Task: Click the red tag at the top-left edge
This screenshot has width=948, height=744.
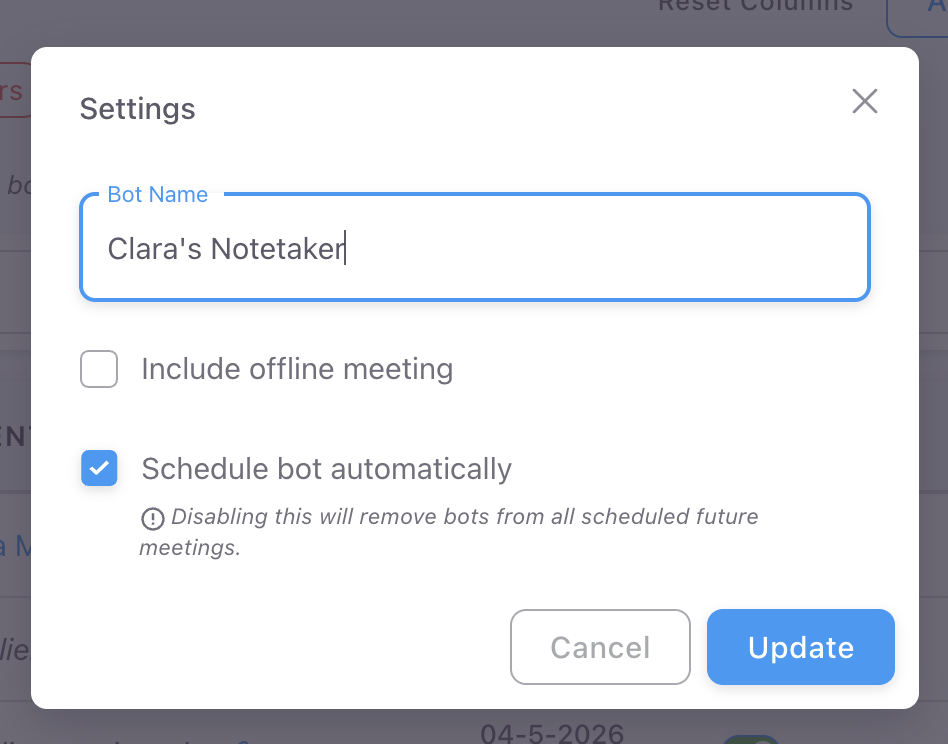Action: [15, 89]
